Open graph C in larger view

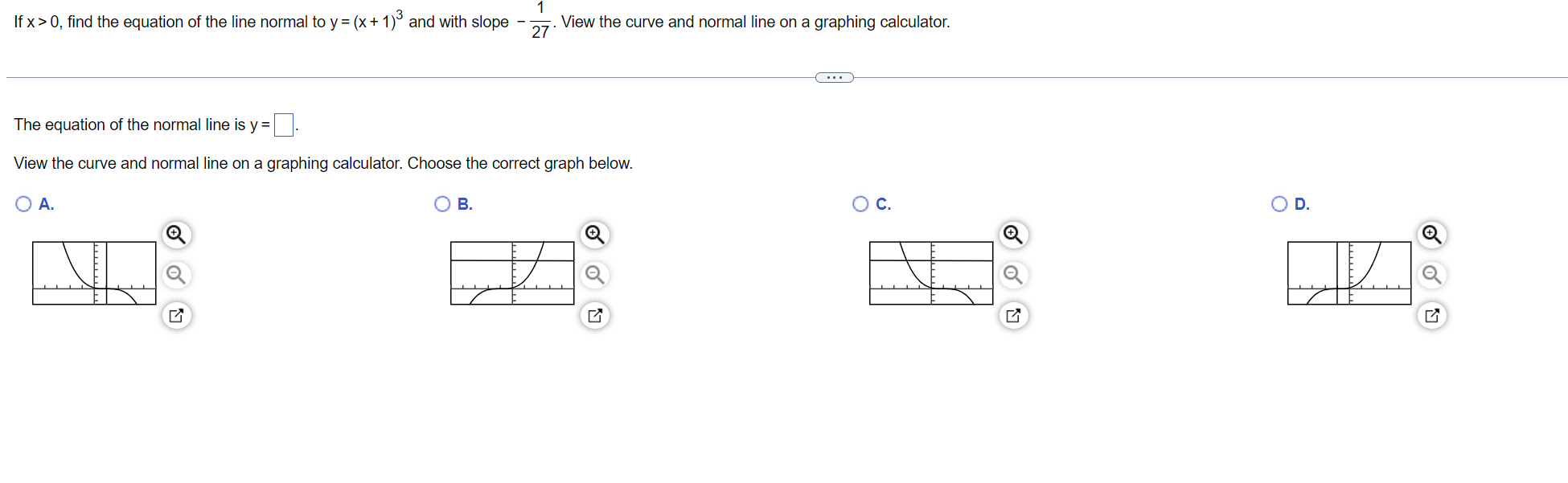click(x=1013, y=315)
